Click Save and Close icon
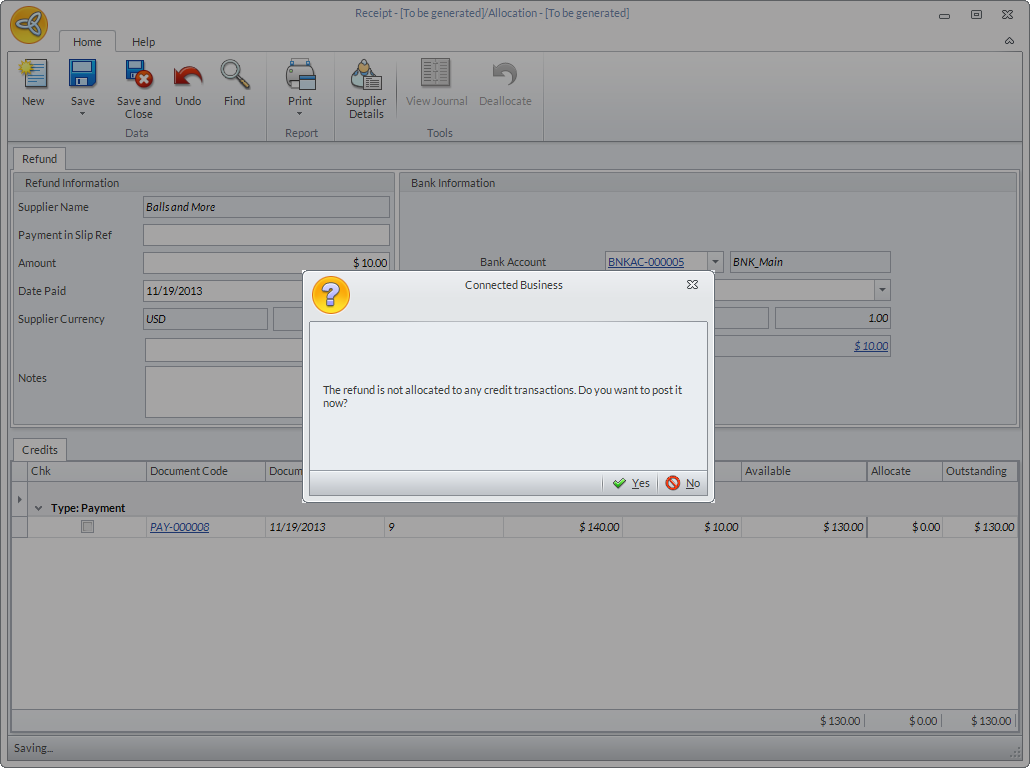This screenshot has height=768, width=1030. click(x=138, y=75)
